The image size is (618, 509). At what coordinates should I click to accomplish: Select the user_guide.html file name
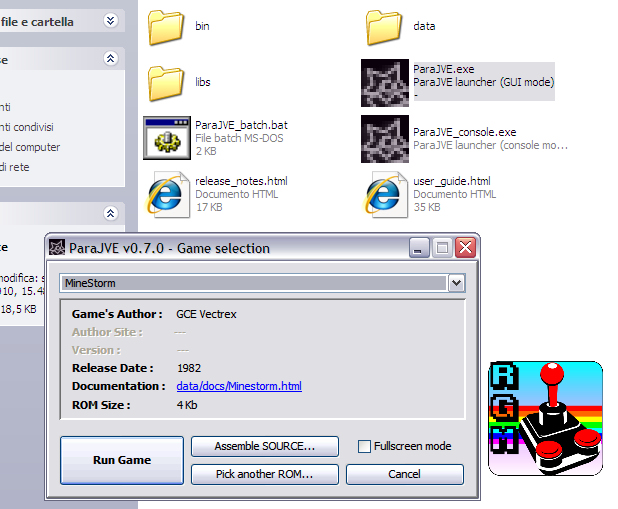(452, 181)
